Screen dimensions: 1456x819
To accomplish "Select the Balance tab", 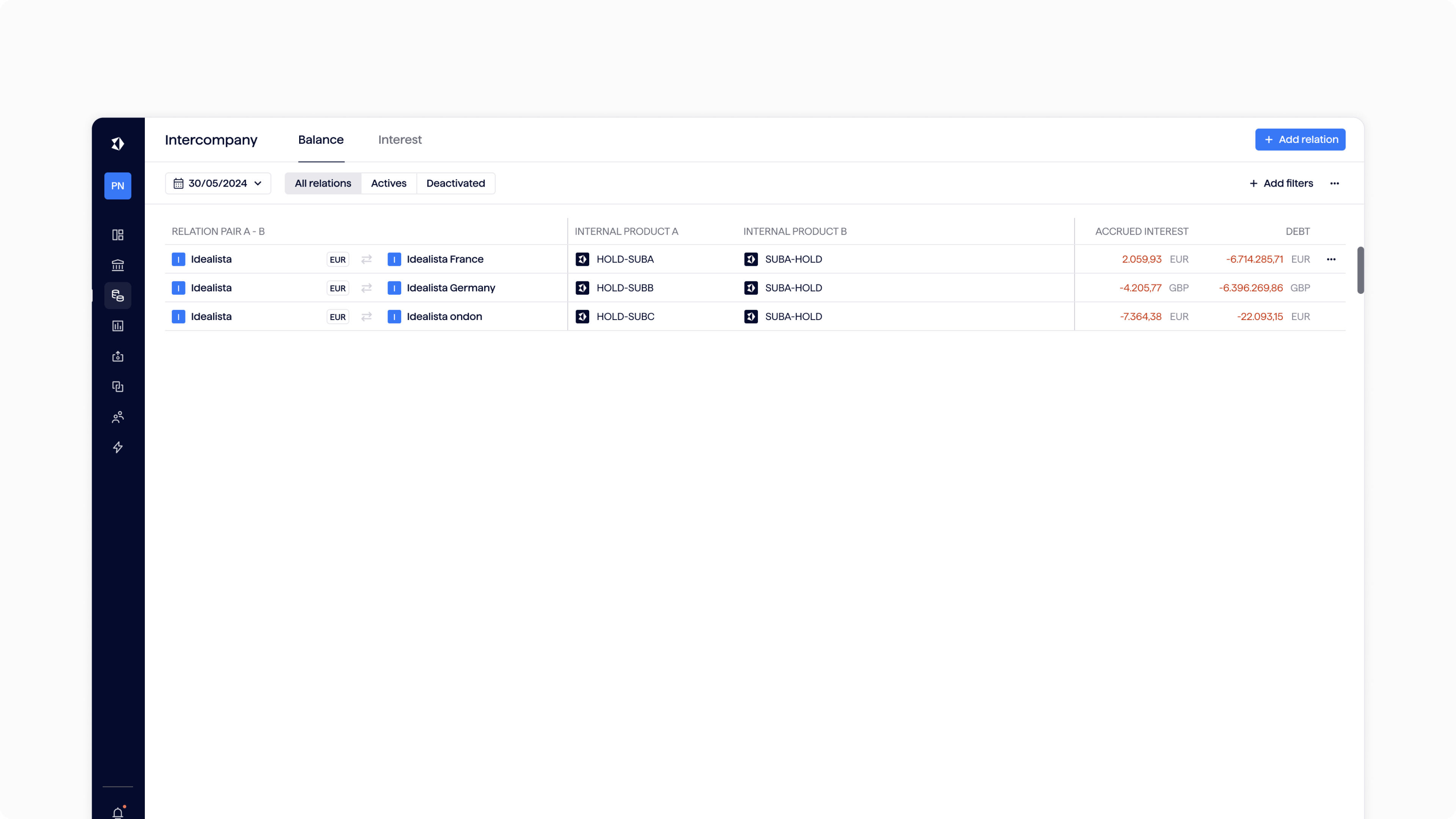I will click(x=320, y=140).
